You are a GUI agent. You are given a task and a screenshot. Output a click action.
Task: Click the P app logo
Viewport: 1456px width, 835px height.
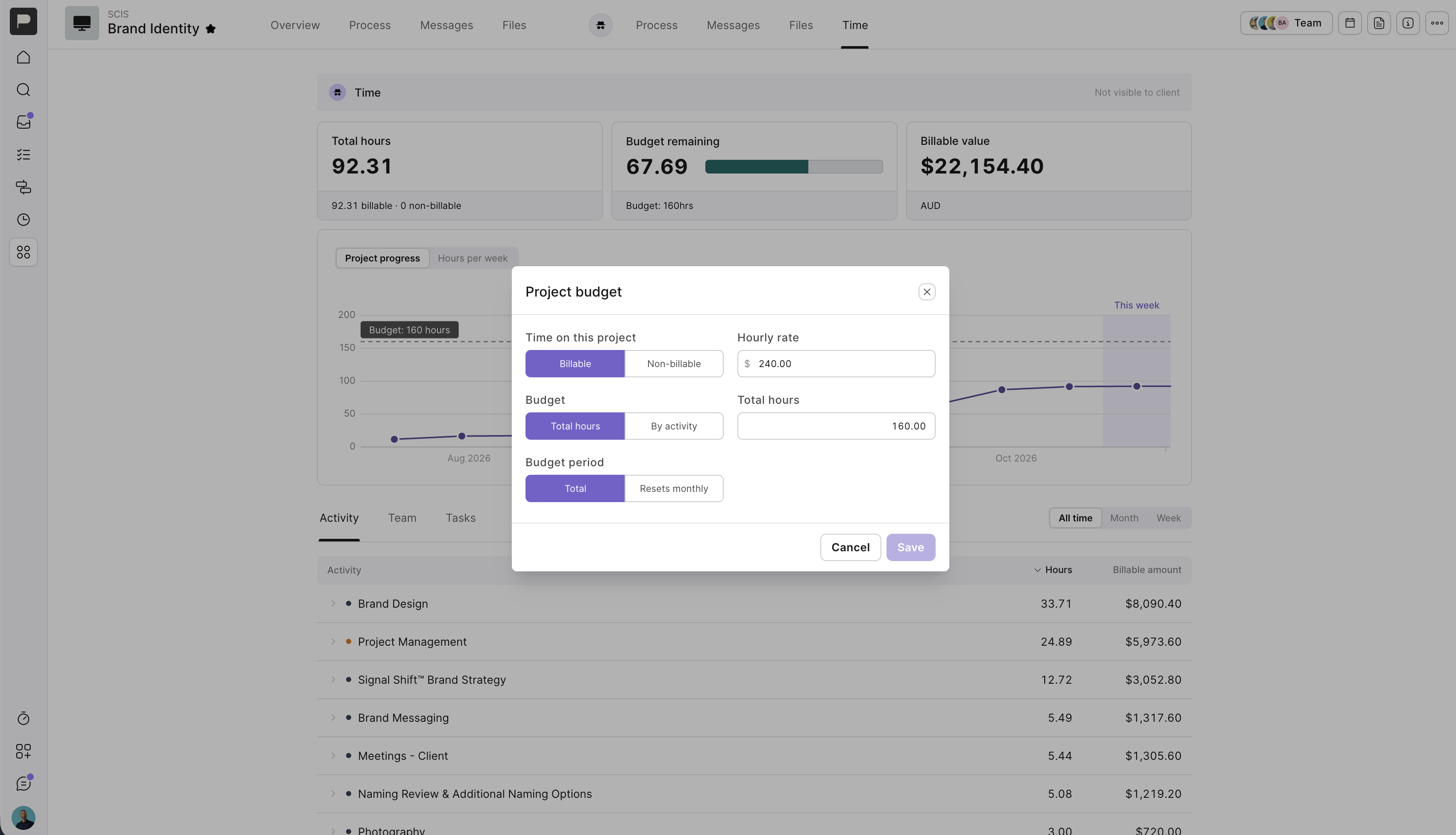[x=23, y=21]
